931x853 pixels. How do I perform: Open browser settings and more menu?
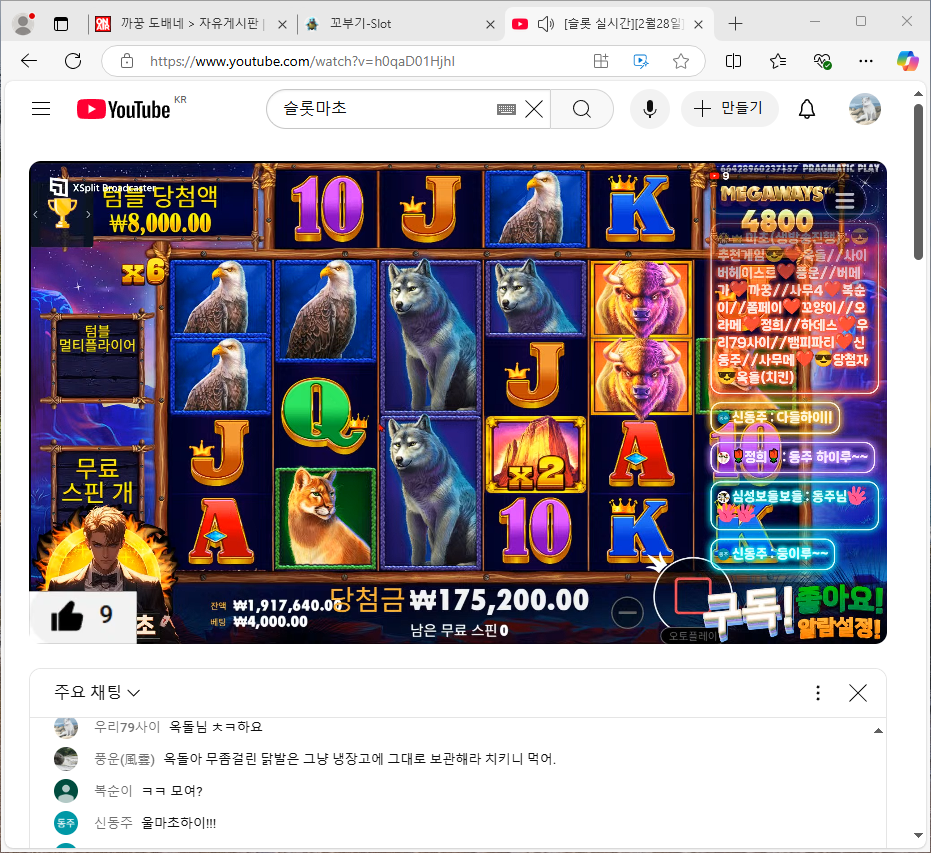point(866,61)
